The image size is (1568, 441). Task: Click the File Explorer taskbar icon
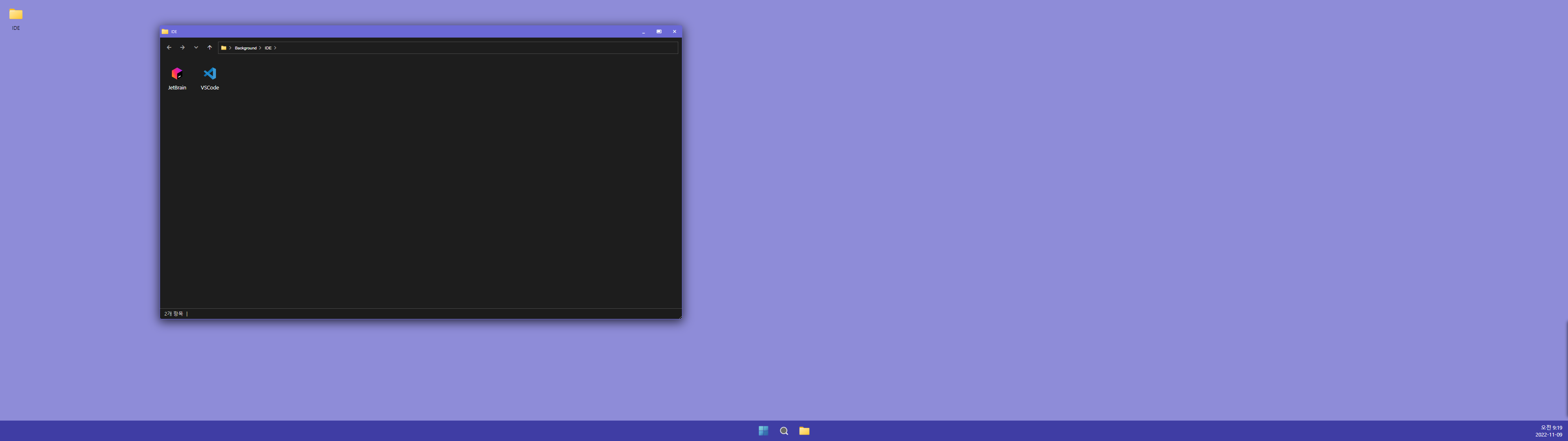804,431
